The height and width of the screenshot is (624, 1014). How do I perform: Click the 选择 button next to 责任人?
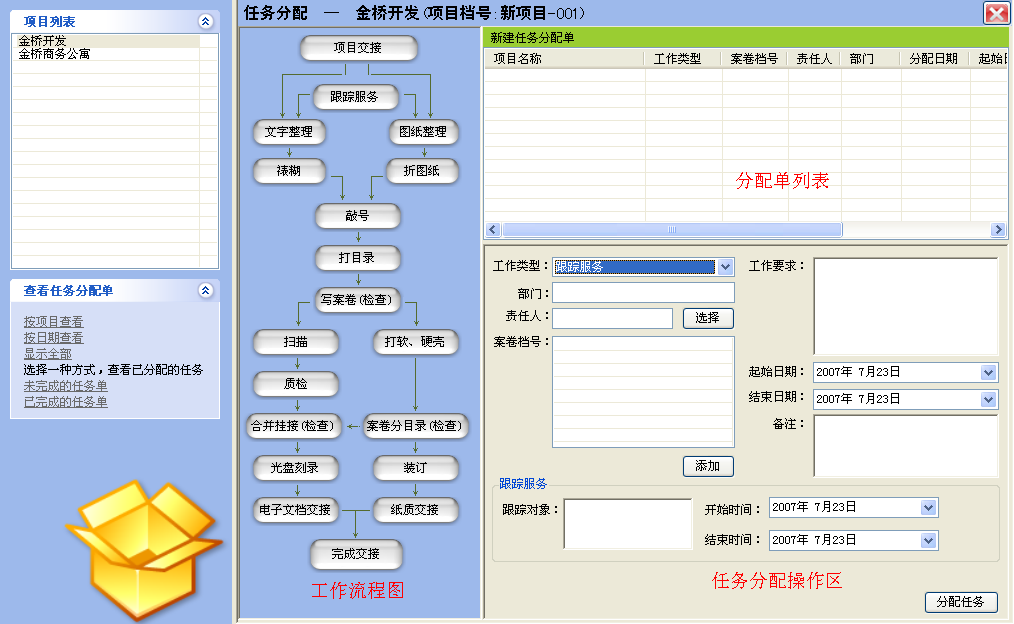pyautogui.click(x=708, y=318)
